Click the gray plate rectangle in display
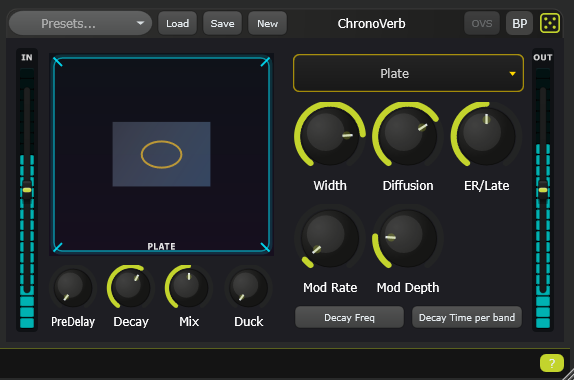 pyautogui.click(x=161, y=154)
